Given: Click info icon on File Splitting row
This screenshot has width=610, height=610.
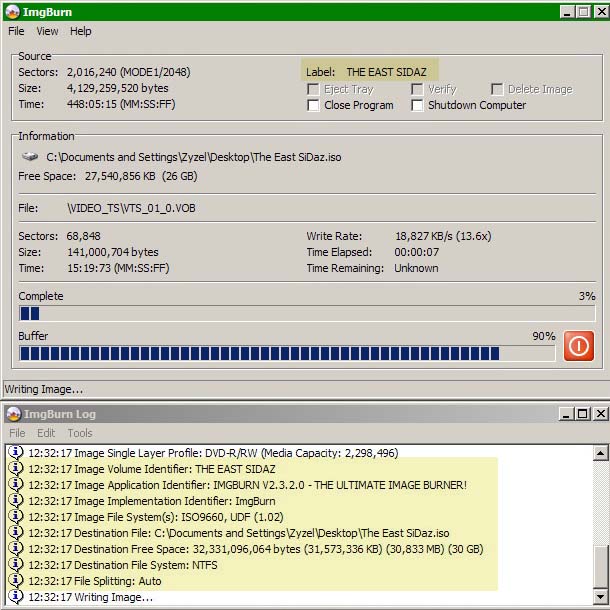Looking at the screenshot, I should [x=16, y=580].
